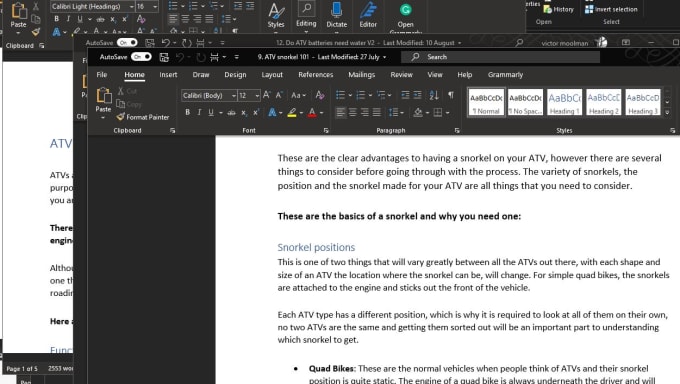Click the Bullets list icon in ATV snorkel window
The height and width of the screenshot is (384, 680).
coord(340,95)
